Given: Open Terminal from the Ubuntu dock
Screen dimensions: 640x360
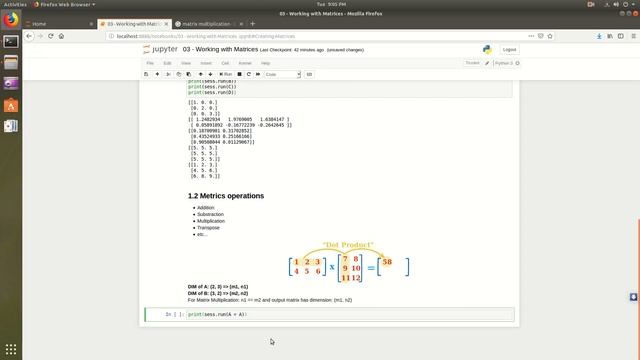Looking at the screenshot, I should [11, 41].
